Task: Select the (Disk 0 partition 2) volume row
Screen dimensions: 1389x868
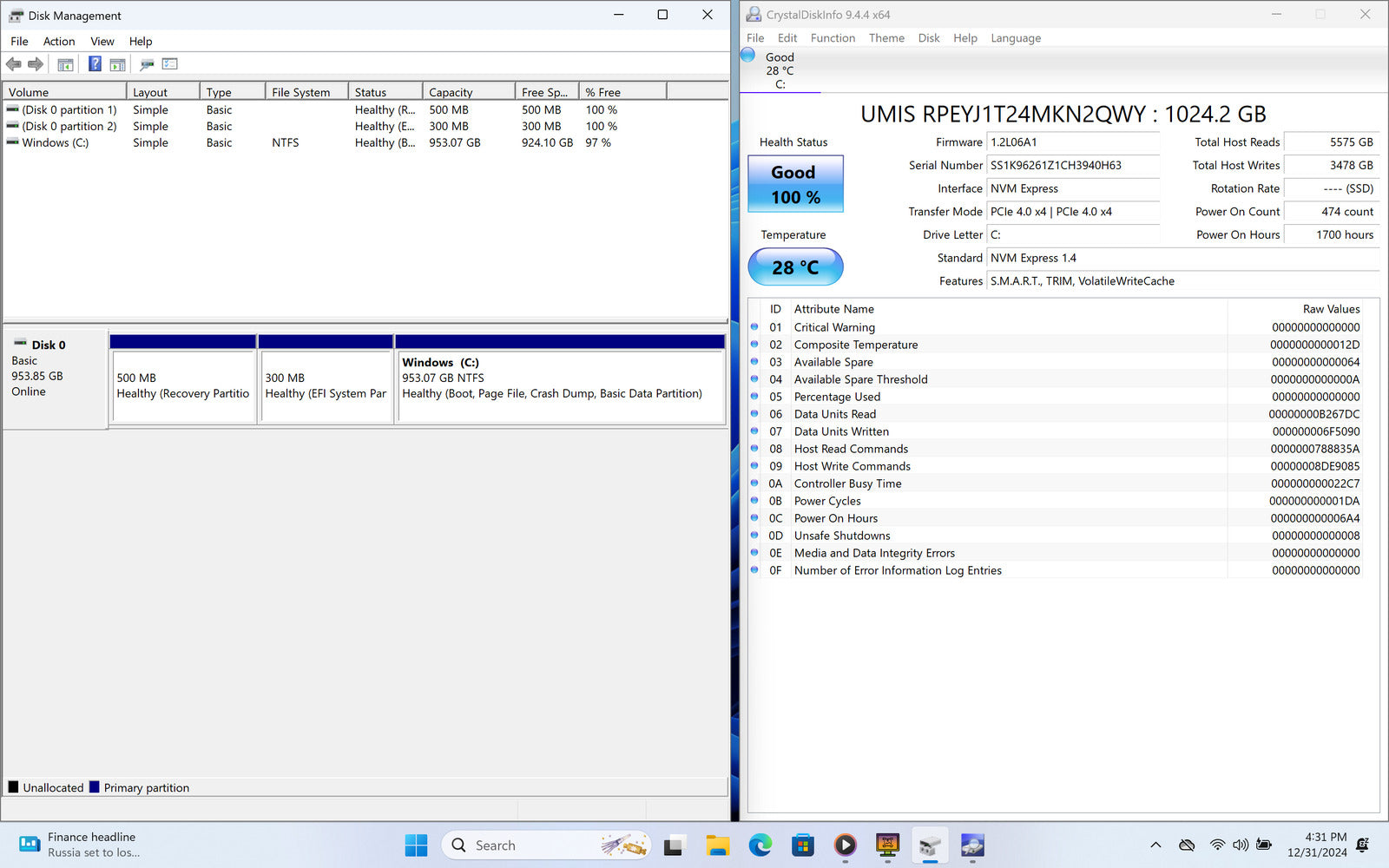Action: pyautogui.click(x=365, y=127)
